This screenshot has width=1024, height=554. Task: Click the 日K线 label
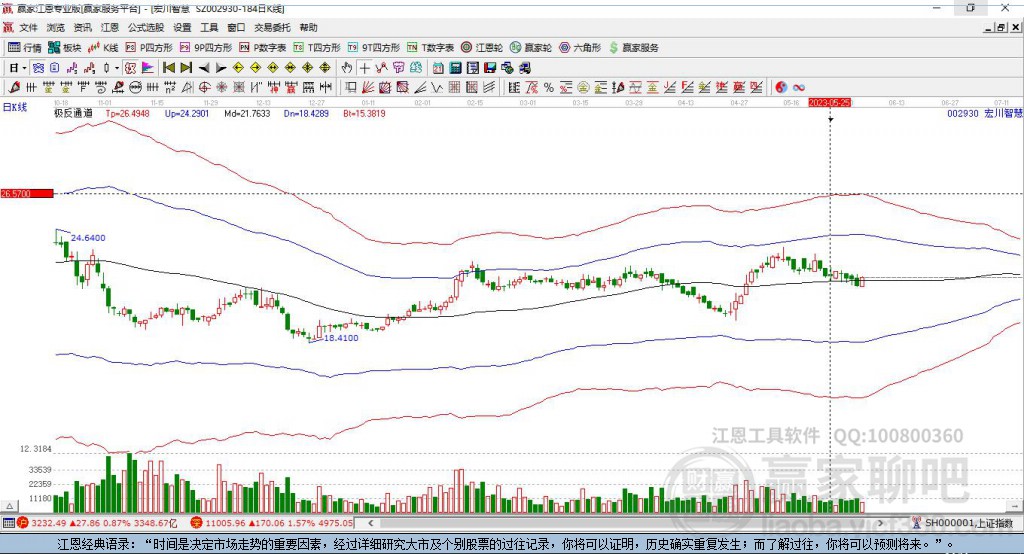[15, 108]
